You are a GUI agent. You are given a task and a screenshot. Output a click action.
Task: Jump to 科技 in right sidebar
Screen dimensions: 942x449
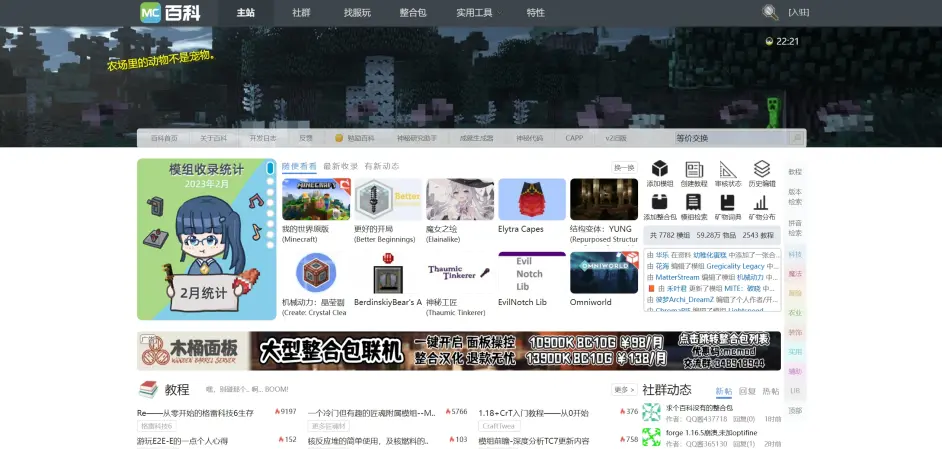click(x=795, y=255)
